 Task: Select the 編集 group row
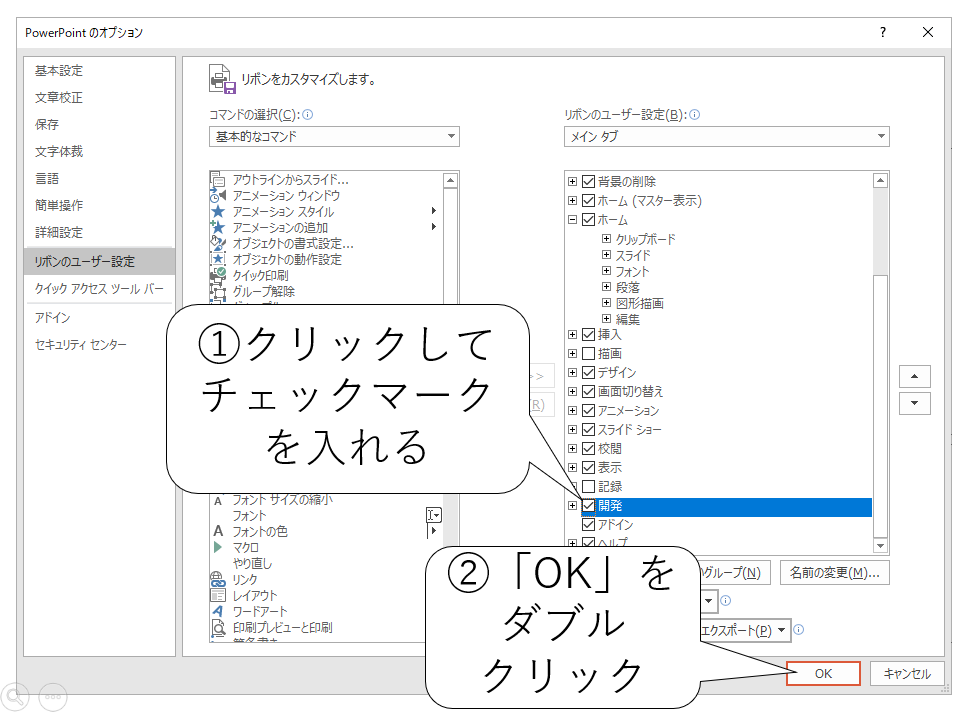pos(628,319)
